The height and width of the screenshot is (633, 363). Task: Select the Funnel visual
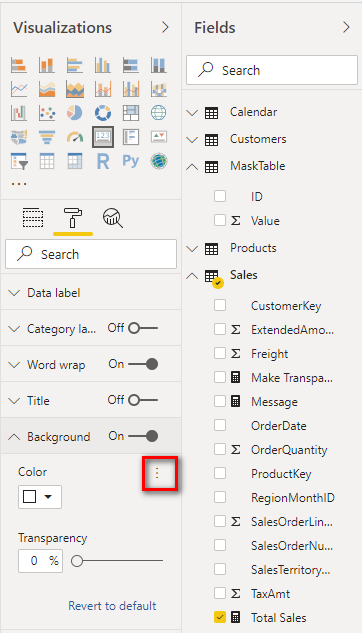(46, 137)
